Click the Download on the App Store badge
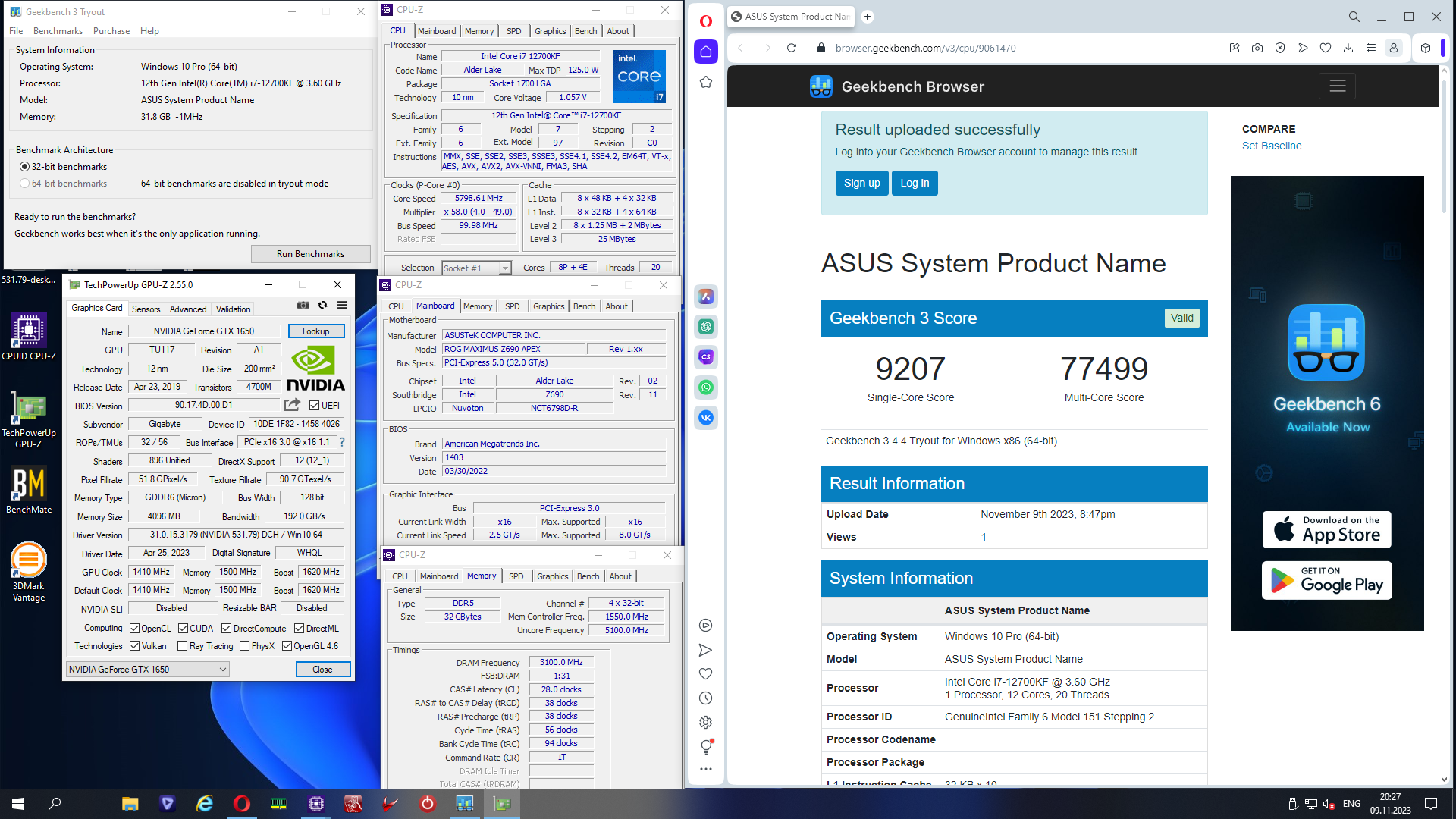 point(1327,529)
